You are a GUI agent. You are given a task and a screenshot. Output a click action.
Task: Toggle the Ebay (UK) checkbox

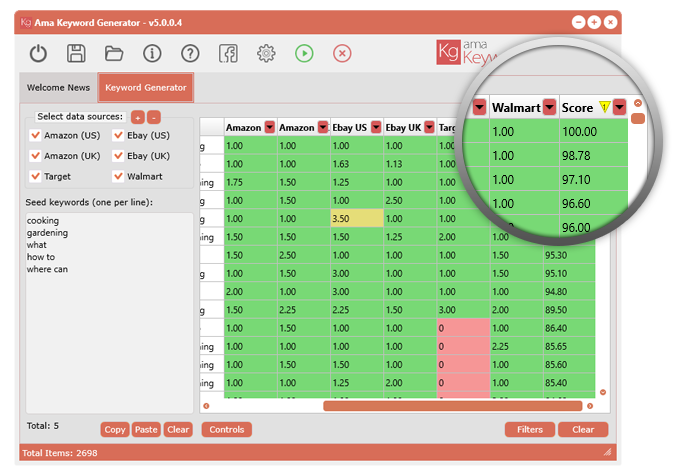tap(118, 156)
